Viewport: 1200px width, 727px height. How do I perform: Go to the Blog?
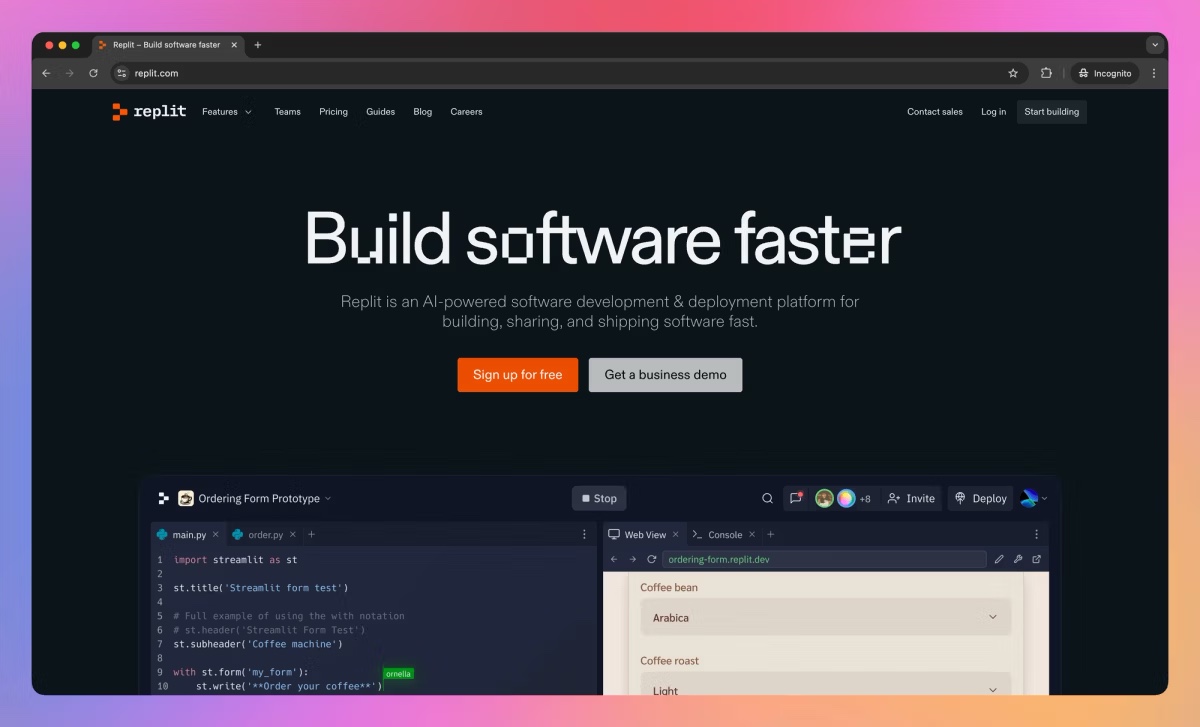(423, 112)
